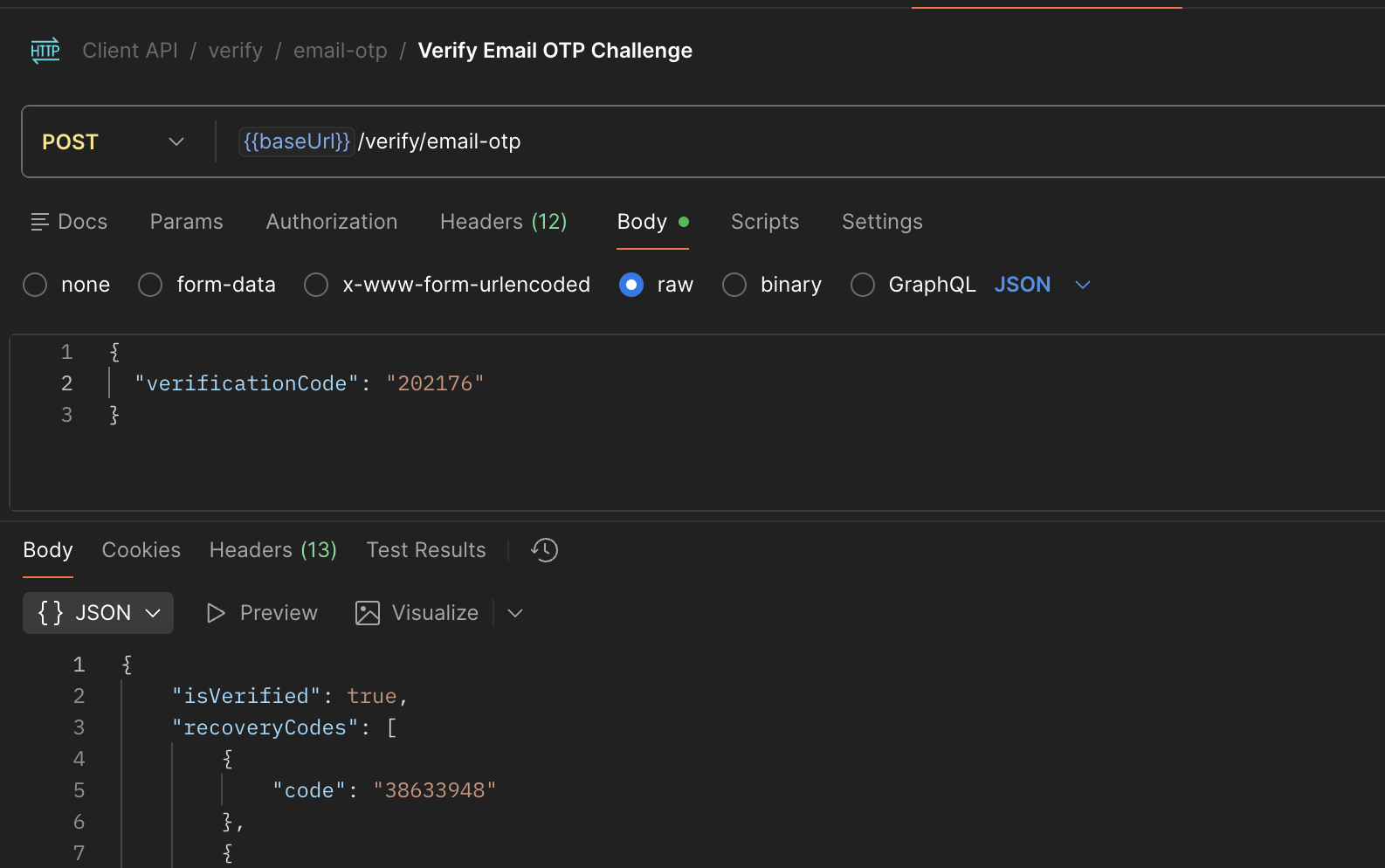Click the Visualize button
The height and width of the screenshot is (868, 1385).
click(417, 613)
